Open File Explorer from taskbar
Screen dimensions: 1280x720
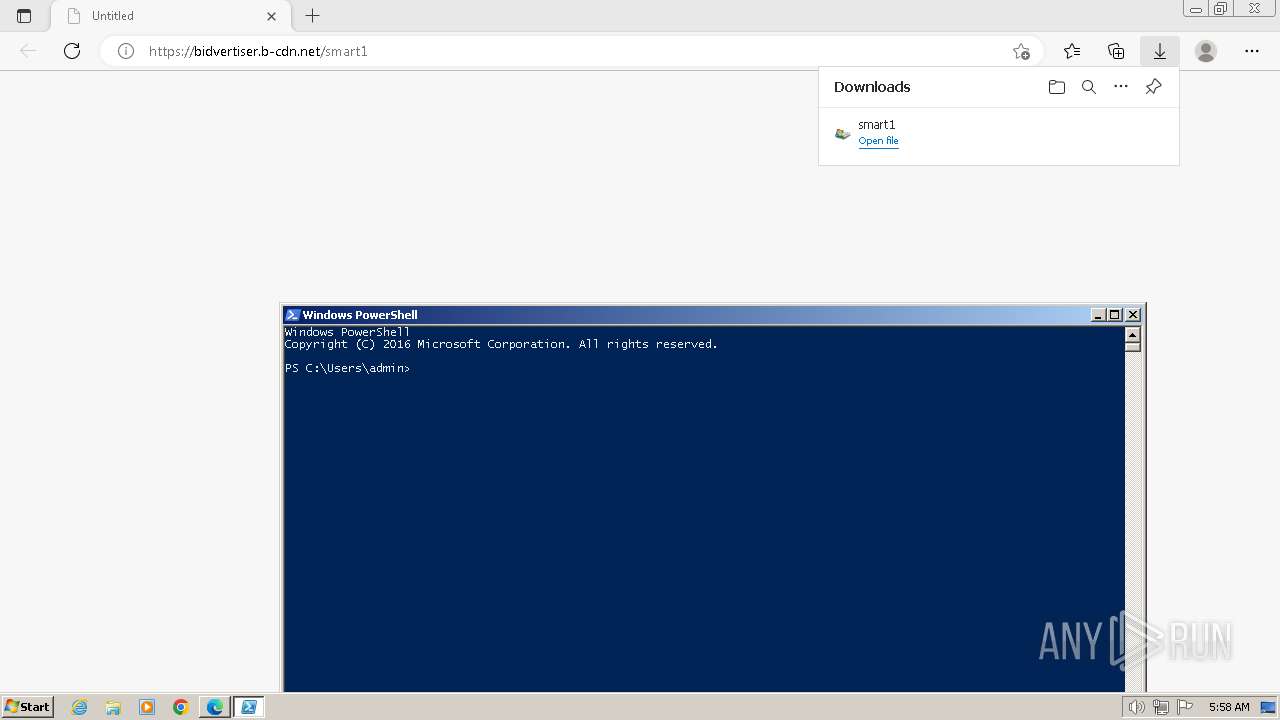[x=113, y=707]
